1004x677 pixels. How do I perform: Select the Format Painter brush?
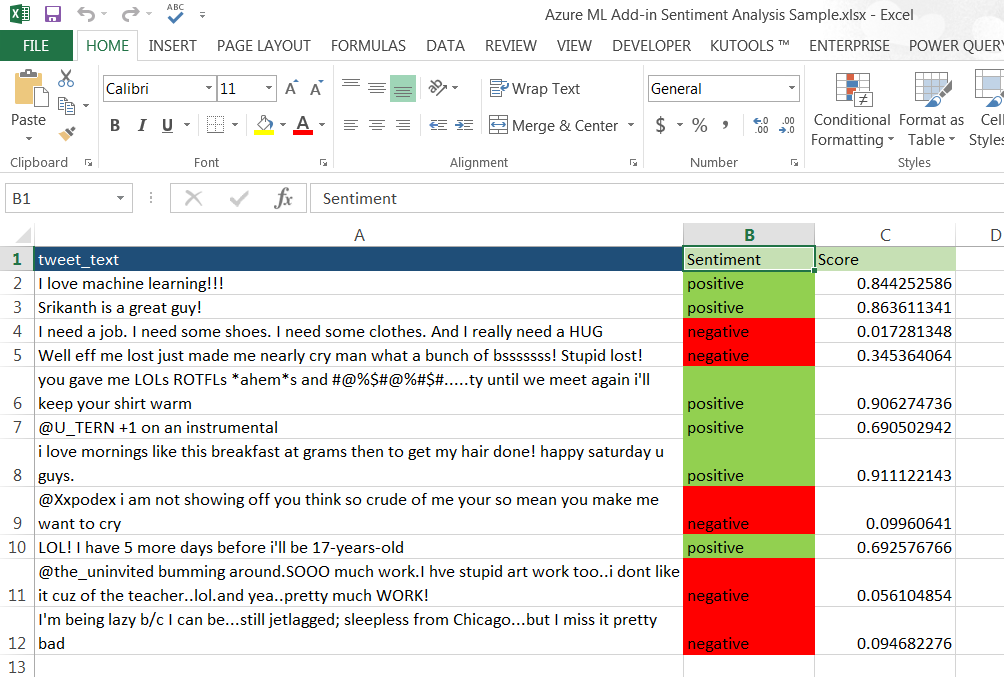66,133
